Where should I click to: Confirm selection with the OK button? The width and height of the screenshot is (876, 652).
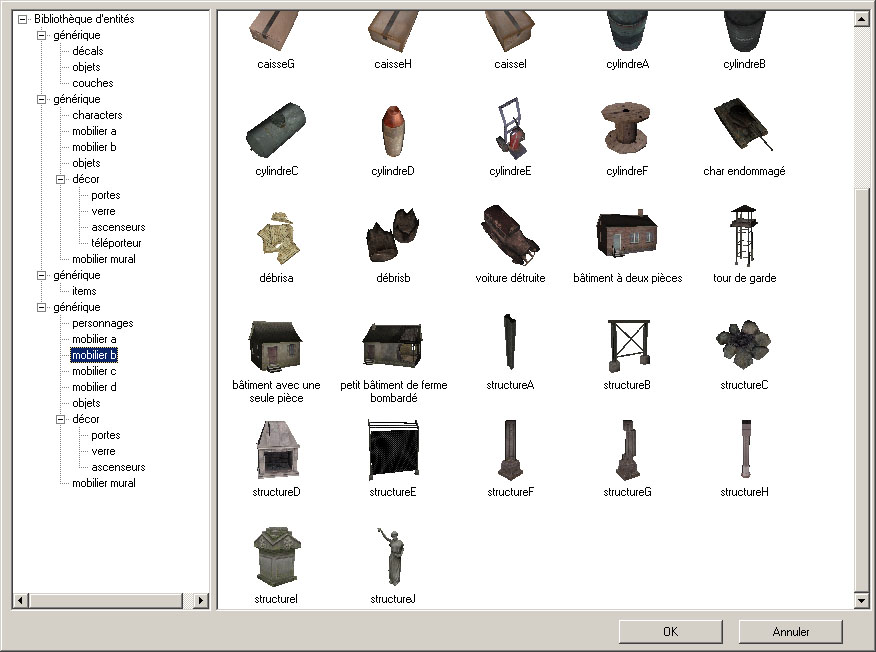coord(670,632)
